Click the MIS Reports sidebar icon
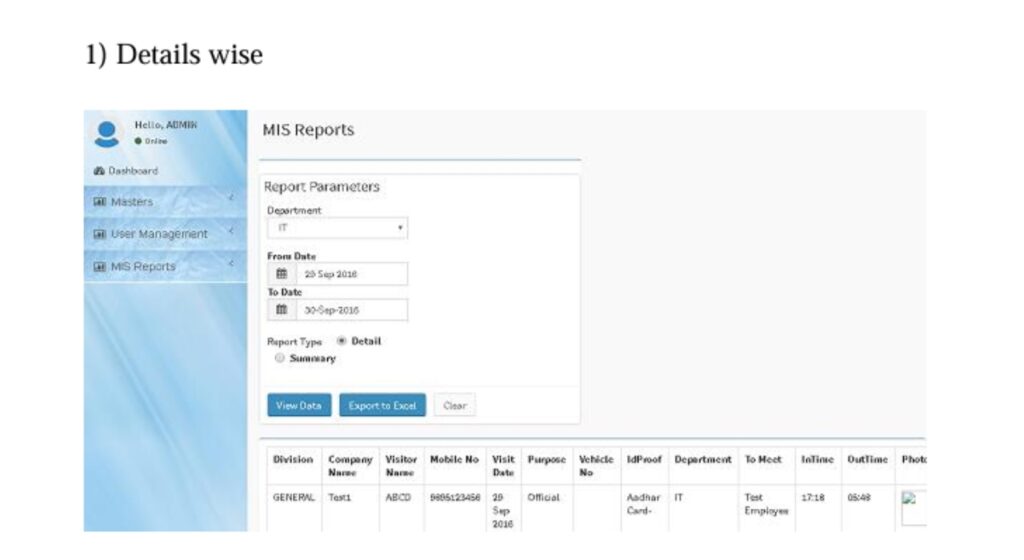Image resolution: width=1024 pixels, height=560 pixels. (x=99, y=267)
